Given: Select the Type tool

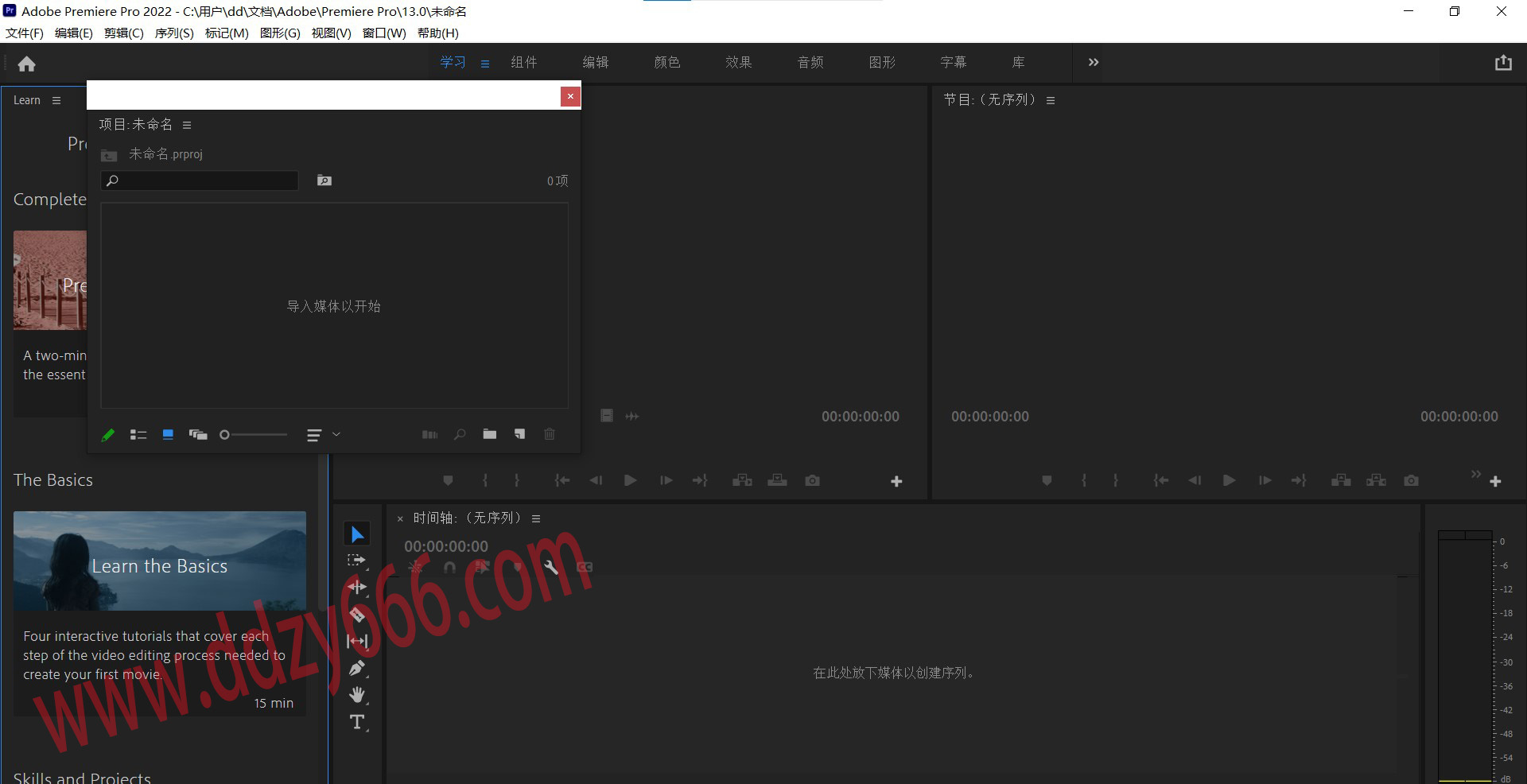Looking at the screenshot, I should (x=357, y=722).
